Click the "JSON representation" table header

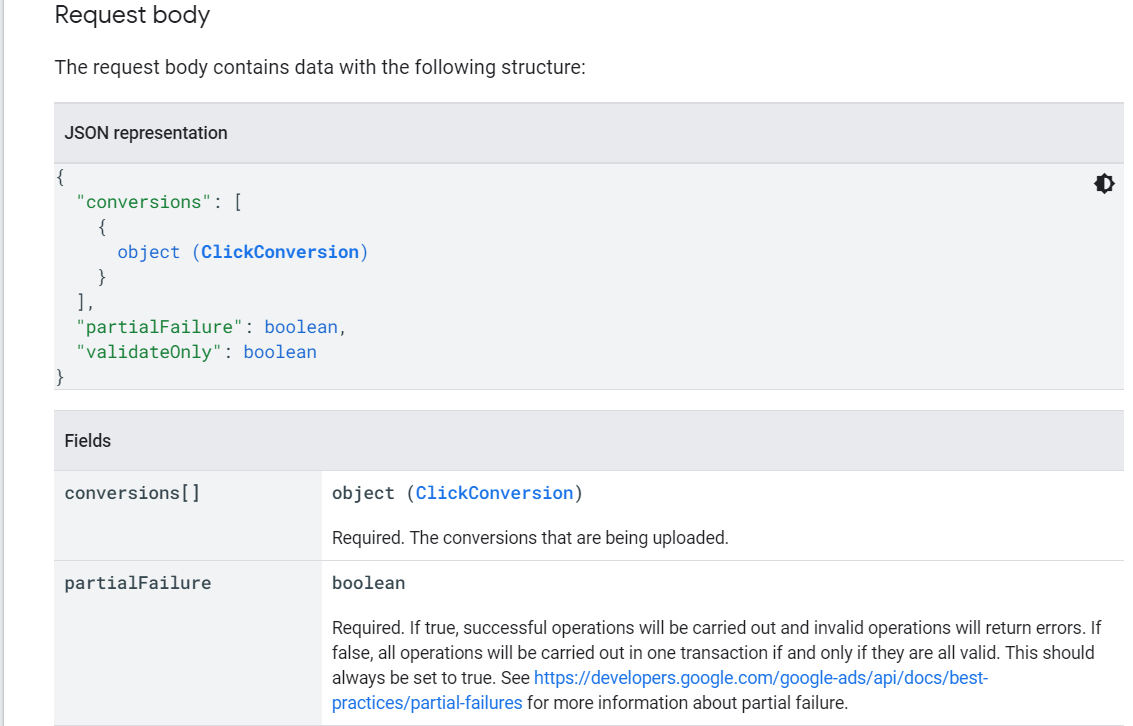pos(146,133)
